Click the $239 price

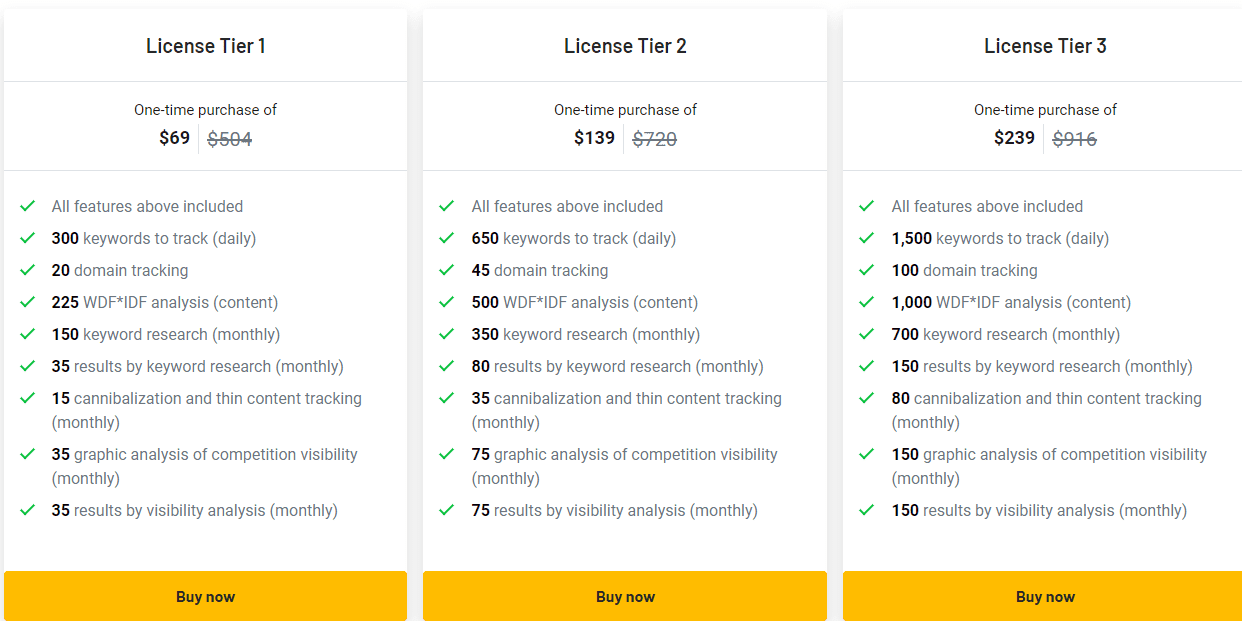pos(1014,138)
